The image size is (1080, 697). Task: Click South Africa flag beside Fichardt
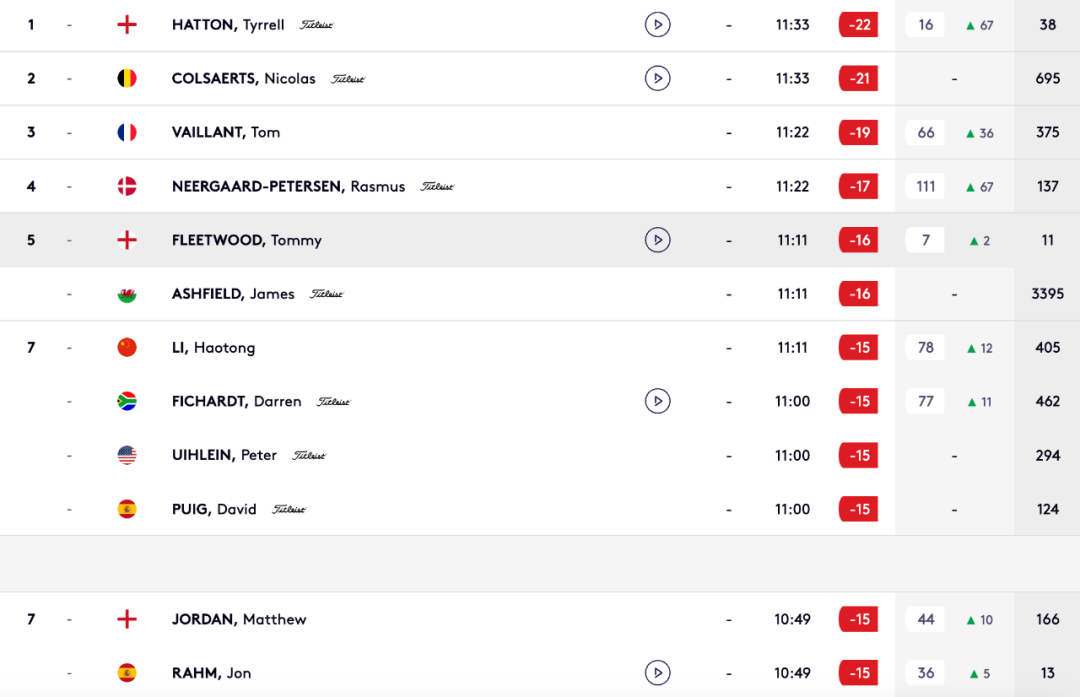click(x=127, y=401)
